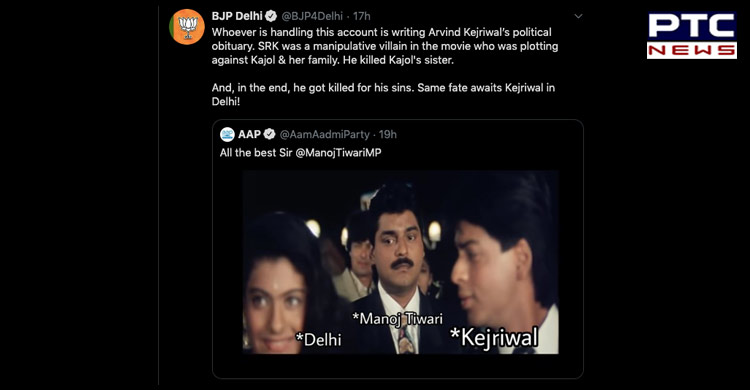750x390 pixels.
Task: Click the *Kejriwal caption in meme
Action: pos(494,337)
